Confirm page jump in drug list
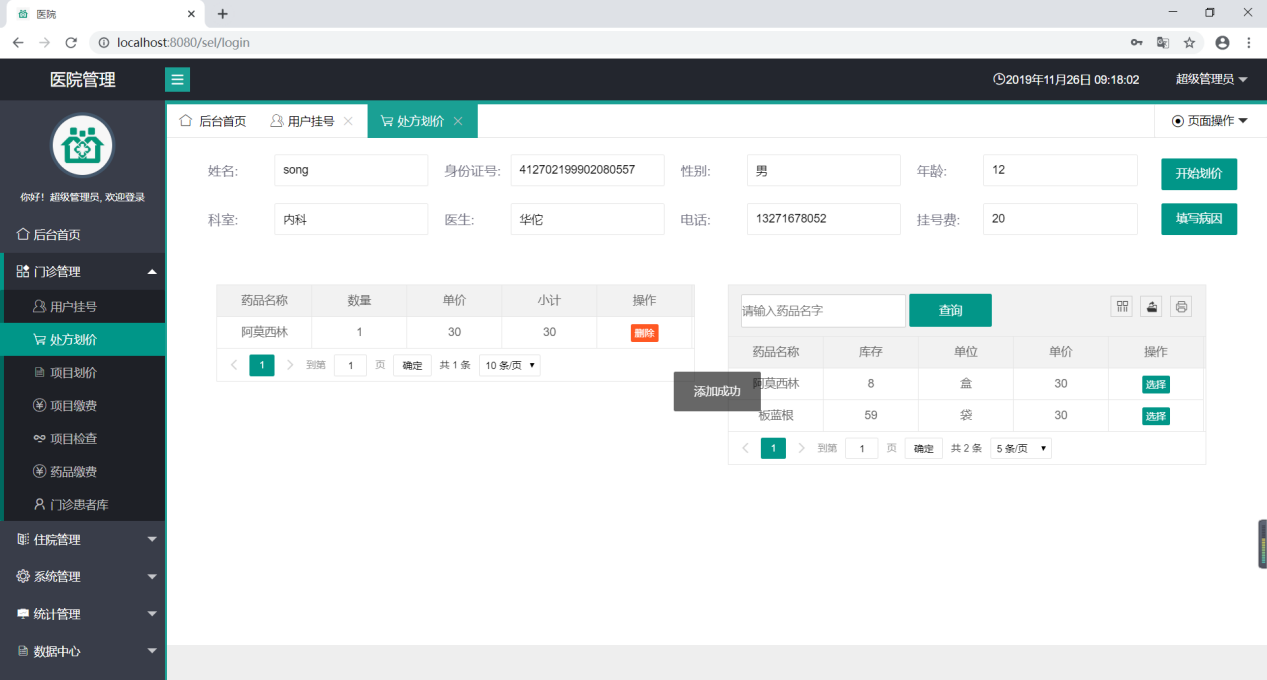The width and height of the screenshot is (1267, 680). (x=924, y=448)
